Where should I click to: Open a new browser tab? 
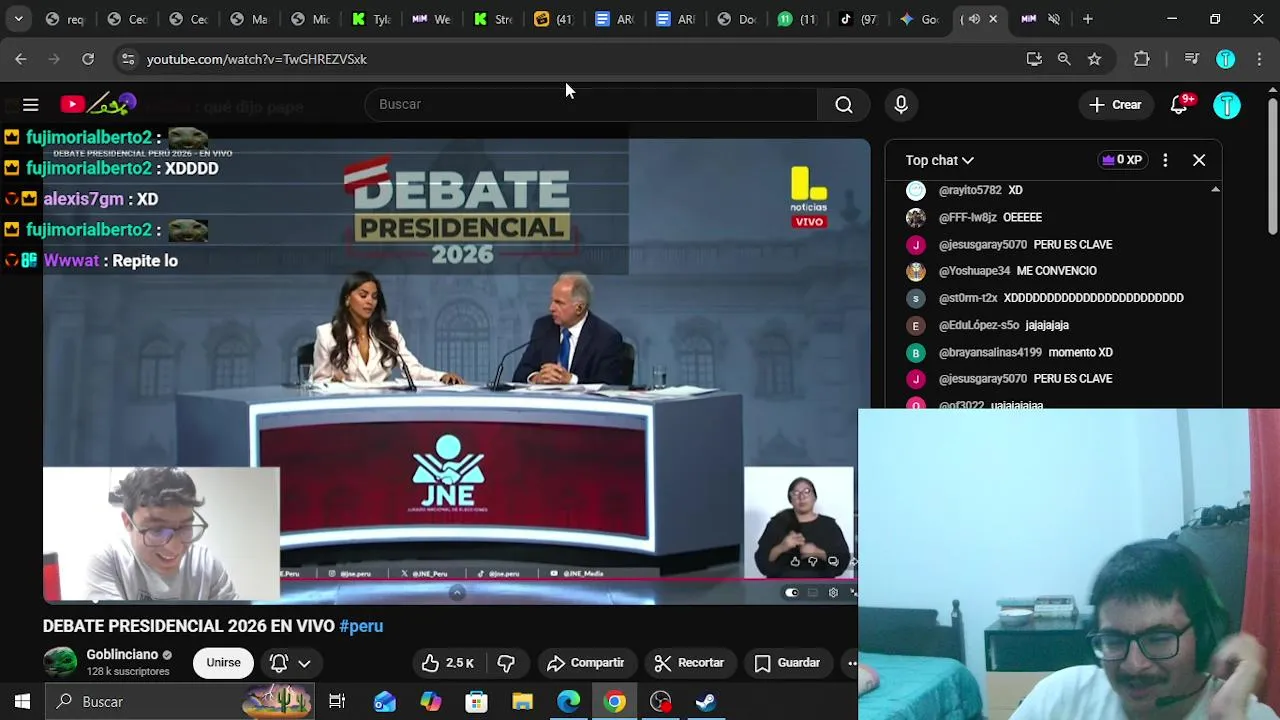pyautogui.click(x=1088, y=19)
